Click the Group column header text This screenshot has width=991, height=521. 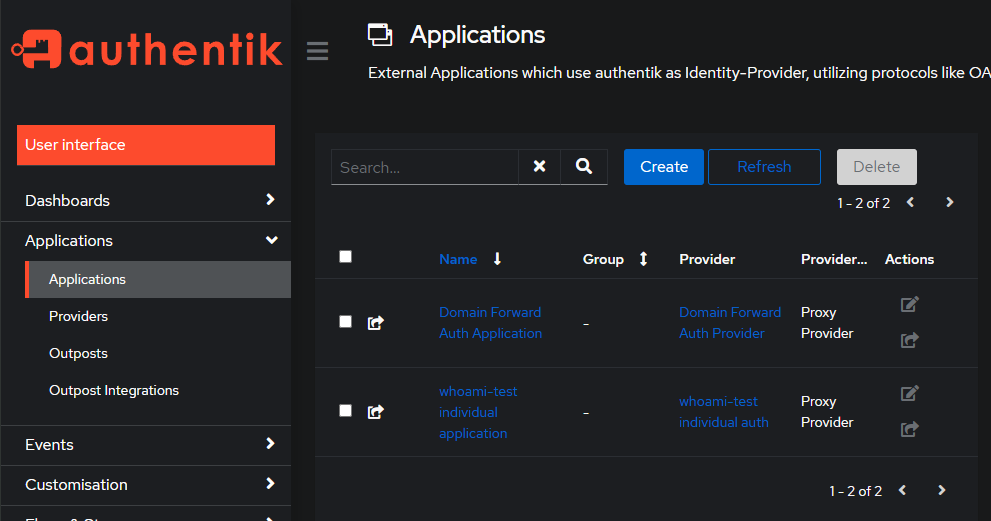[x=603, y=259]
